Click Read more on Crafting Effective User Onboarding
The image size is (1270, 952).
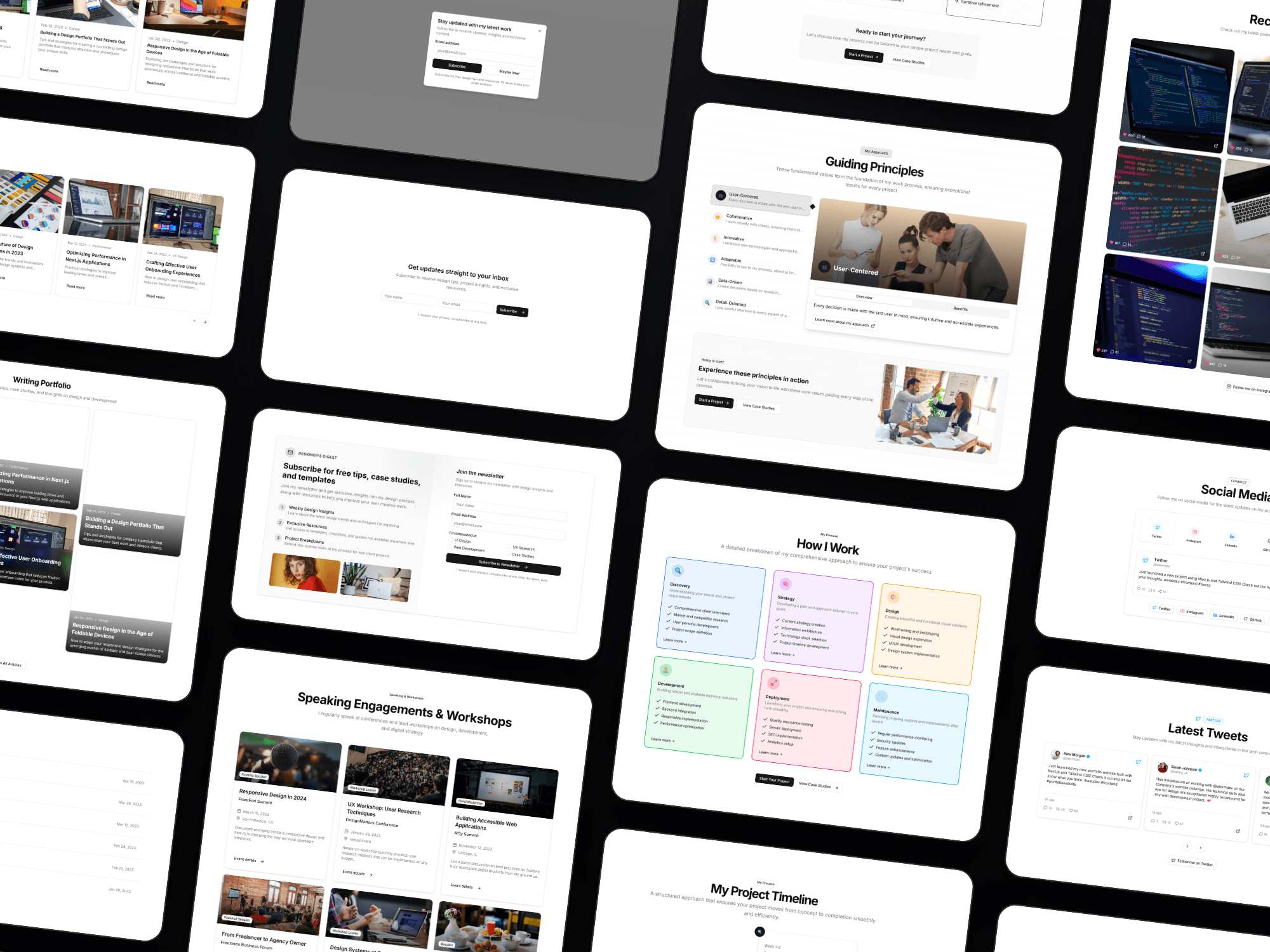click(155, 296)
